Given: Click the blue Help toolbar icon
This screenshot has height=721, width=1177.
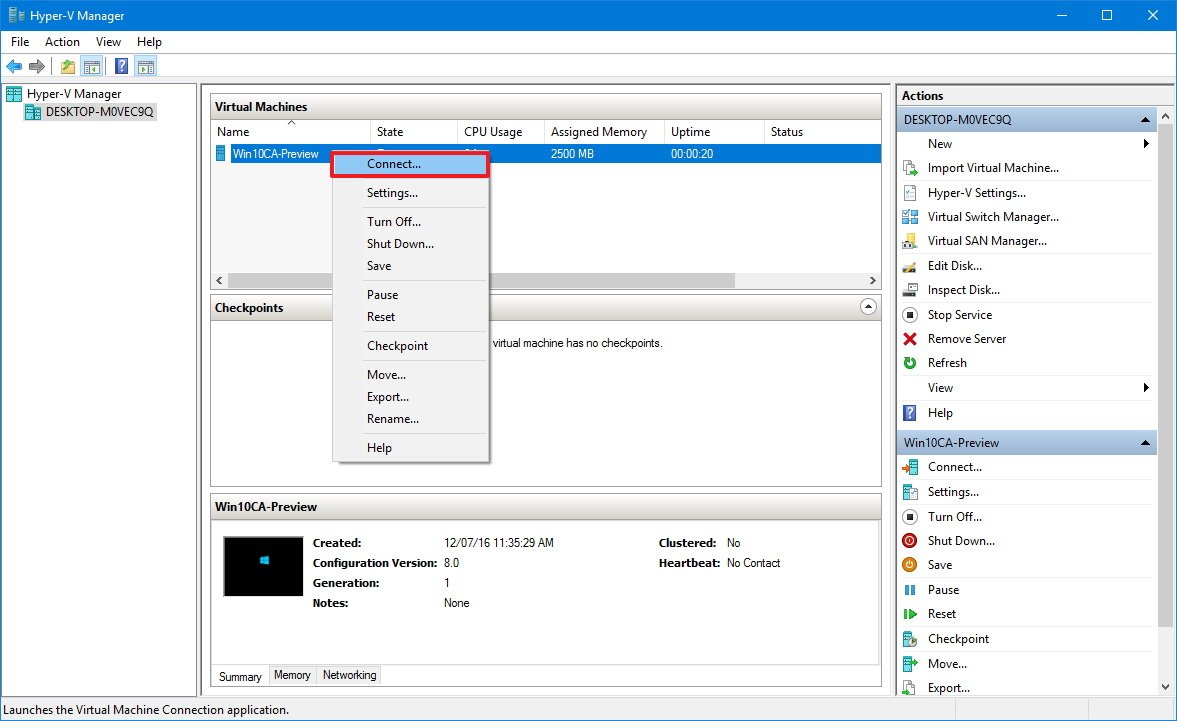Looking at the screenshot, I should [x=121, y=67].
